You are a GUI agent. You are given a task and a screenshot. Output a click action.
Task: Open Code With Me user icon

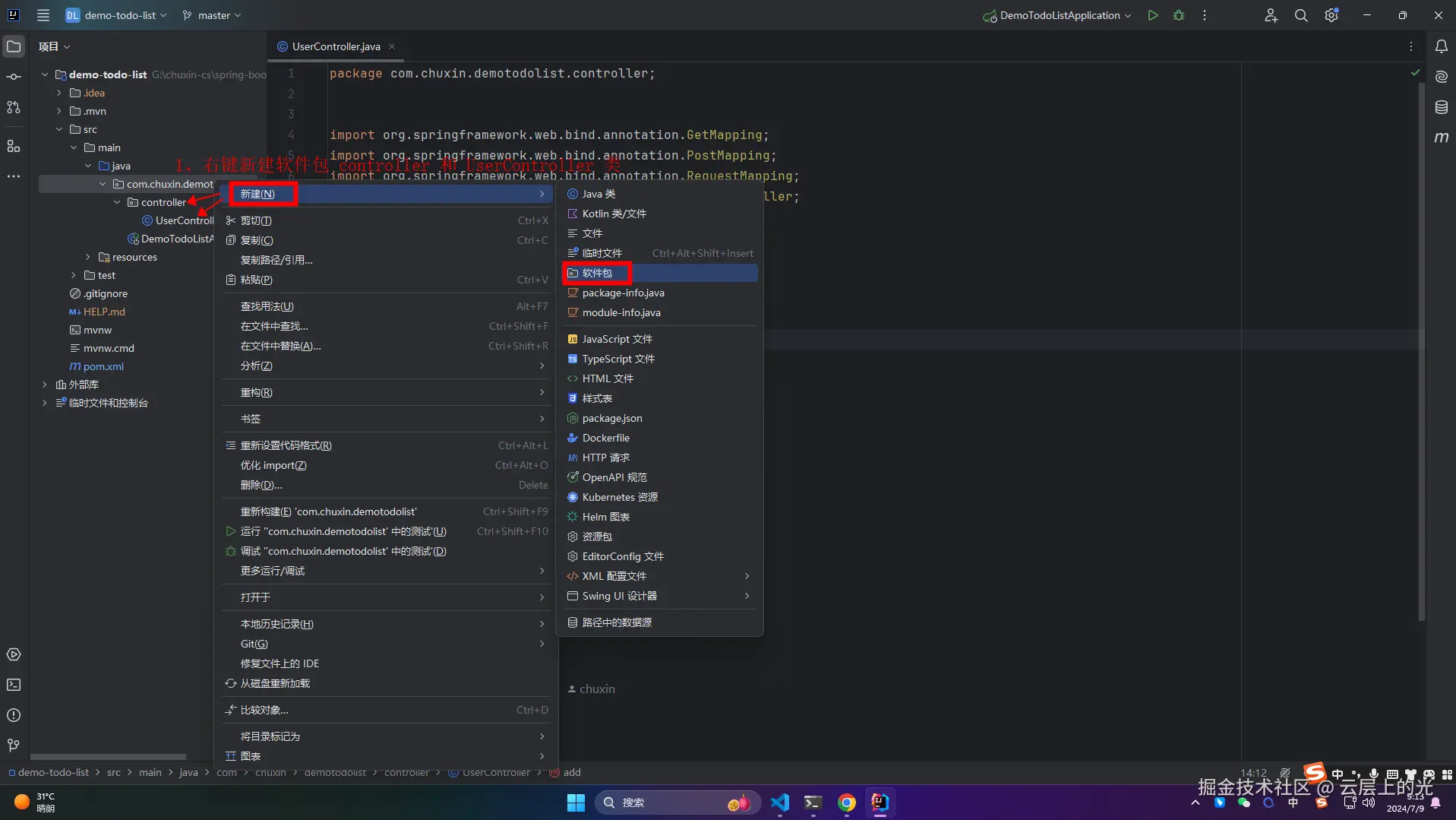1271,15
